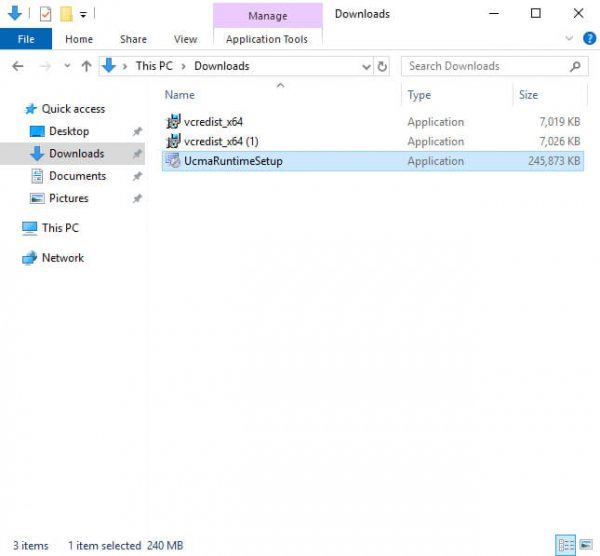Minimize the Downloads window
Image resolution: width=600 pixels, height=556 pixels.
[494, 14]
